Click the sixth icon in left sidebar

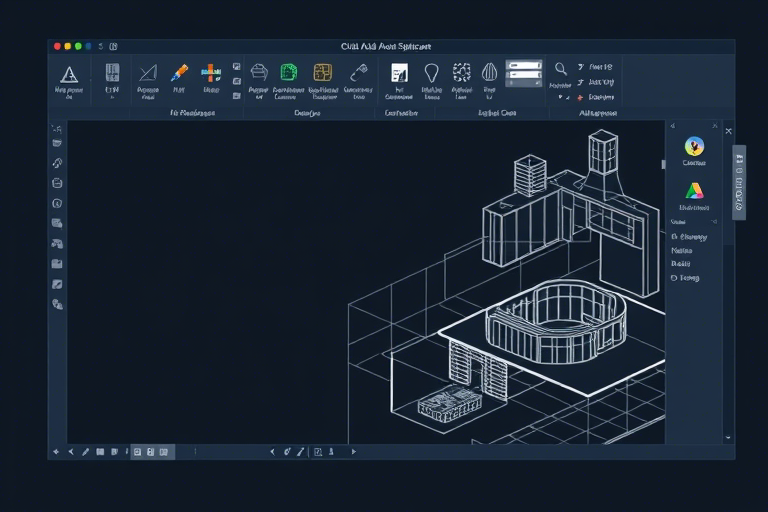57,223
